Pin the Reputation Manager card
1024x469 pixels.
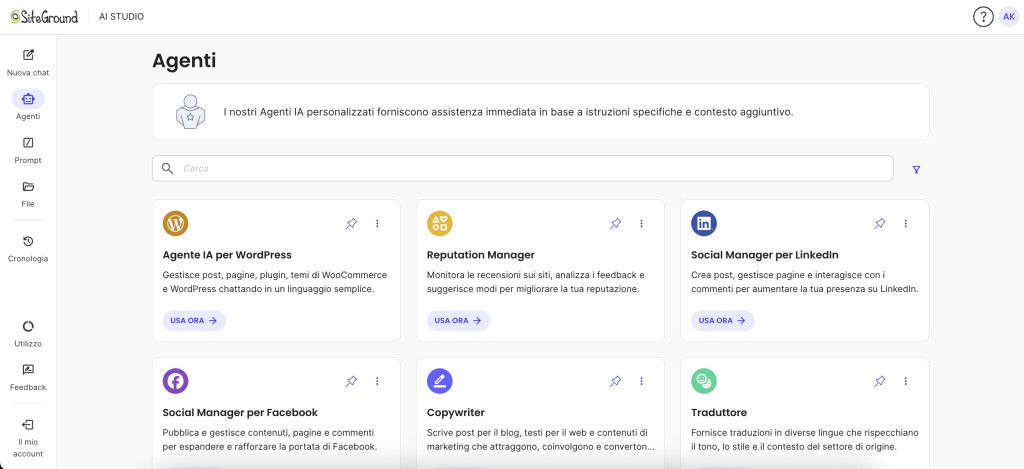(x=615, y=223)
